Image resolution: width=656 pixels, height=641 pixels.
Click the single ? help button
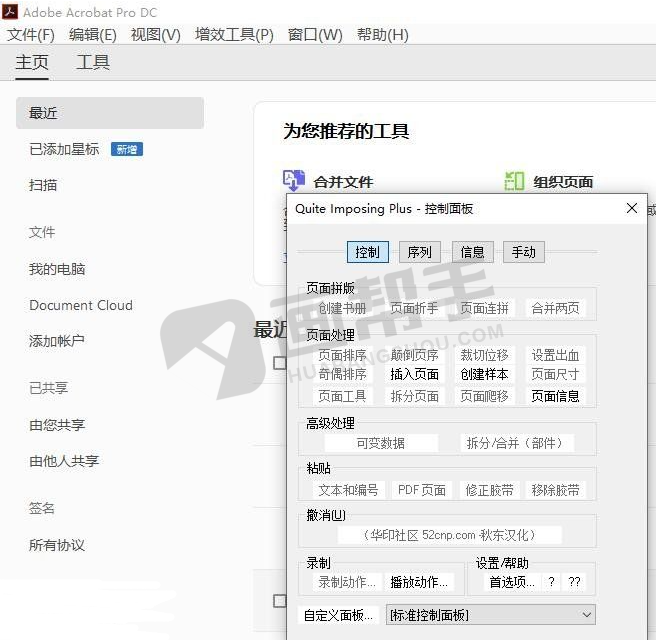pyautogui.click(x=551, y=582)
